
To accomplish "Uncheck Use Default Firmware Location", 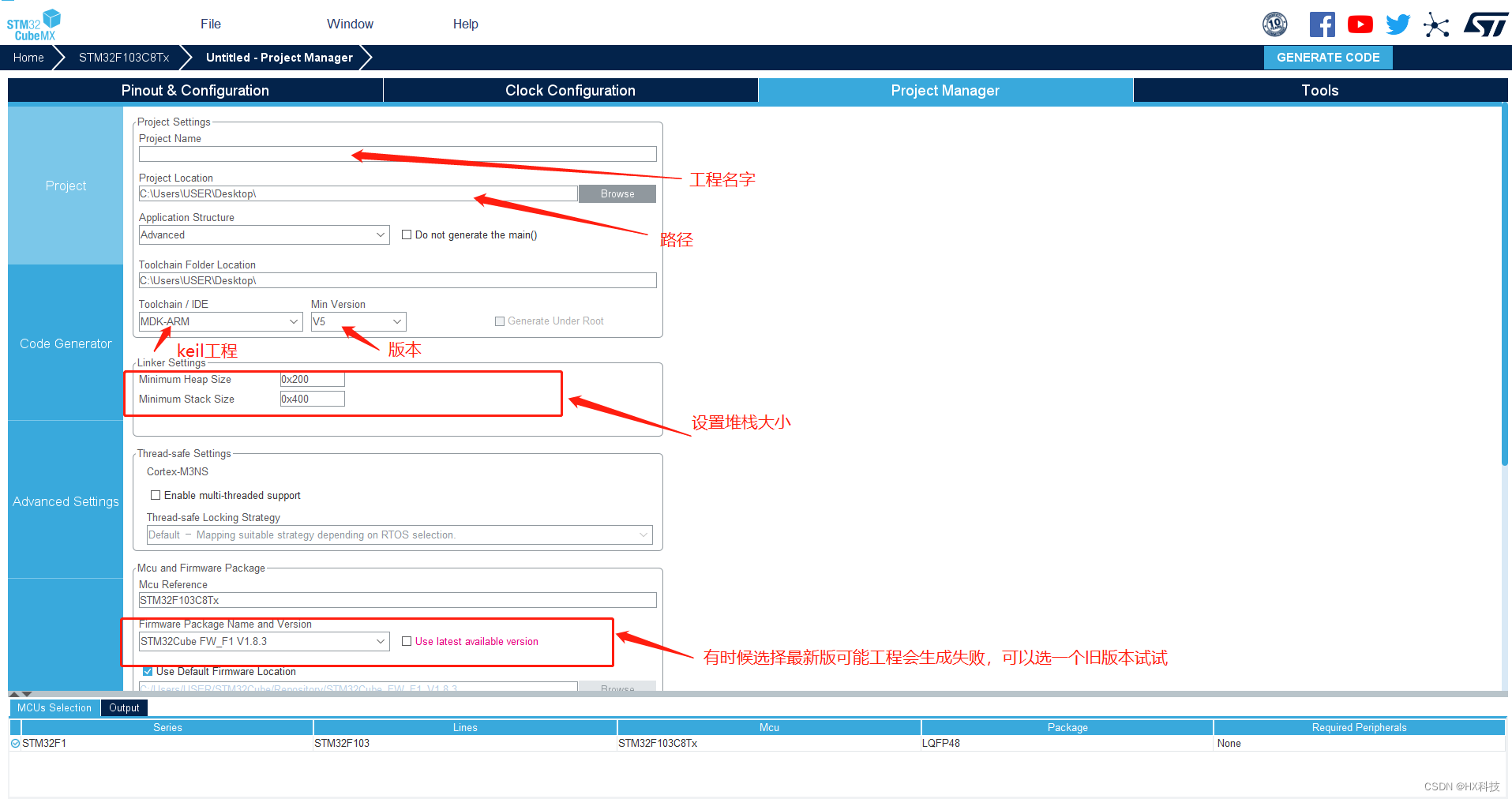I will click(x=148, y=671).
